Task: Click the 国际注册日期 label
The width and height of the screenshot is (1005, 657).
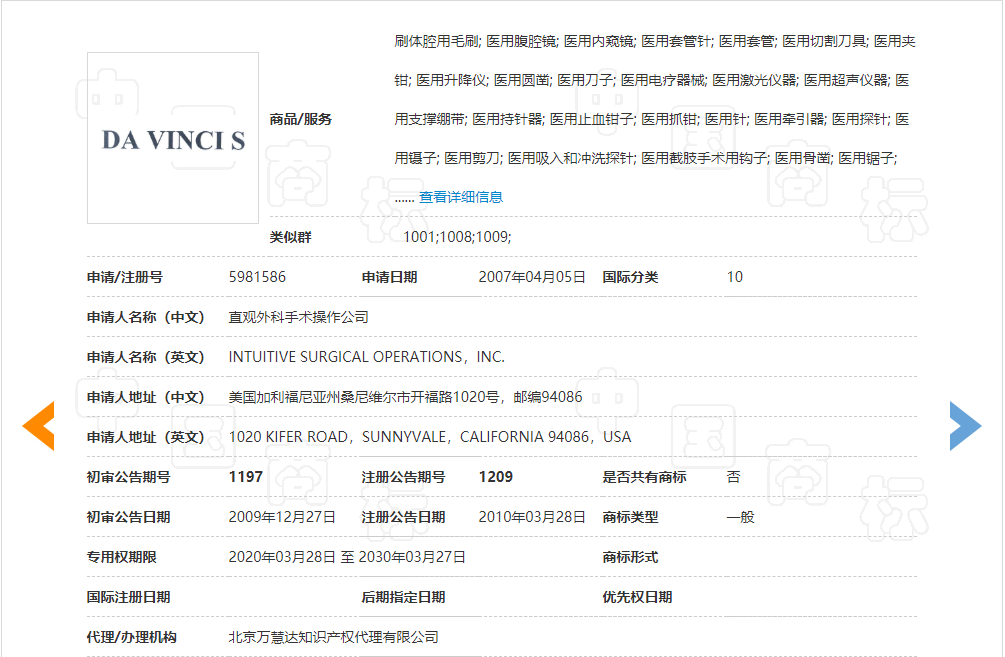Action: coord(128,597)
